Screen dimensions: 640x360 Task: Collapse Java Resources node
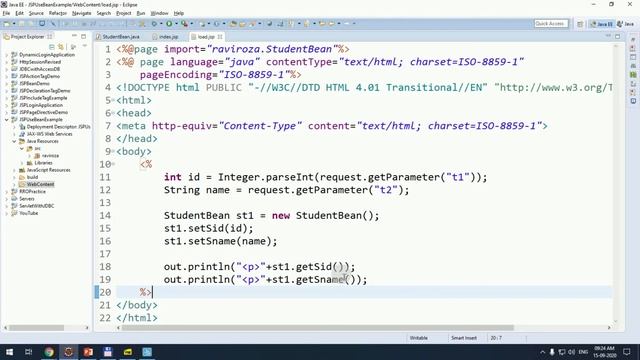[14, 141]
